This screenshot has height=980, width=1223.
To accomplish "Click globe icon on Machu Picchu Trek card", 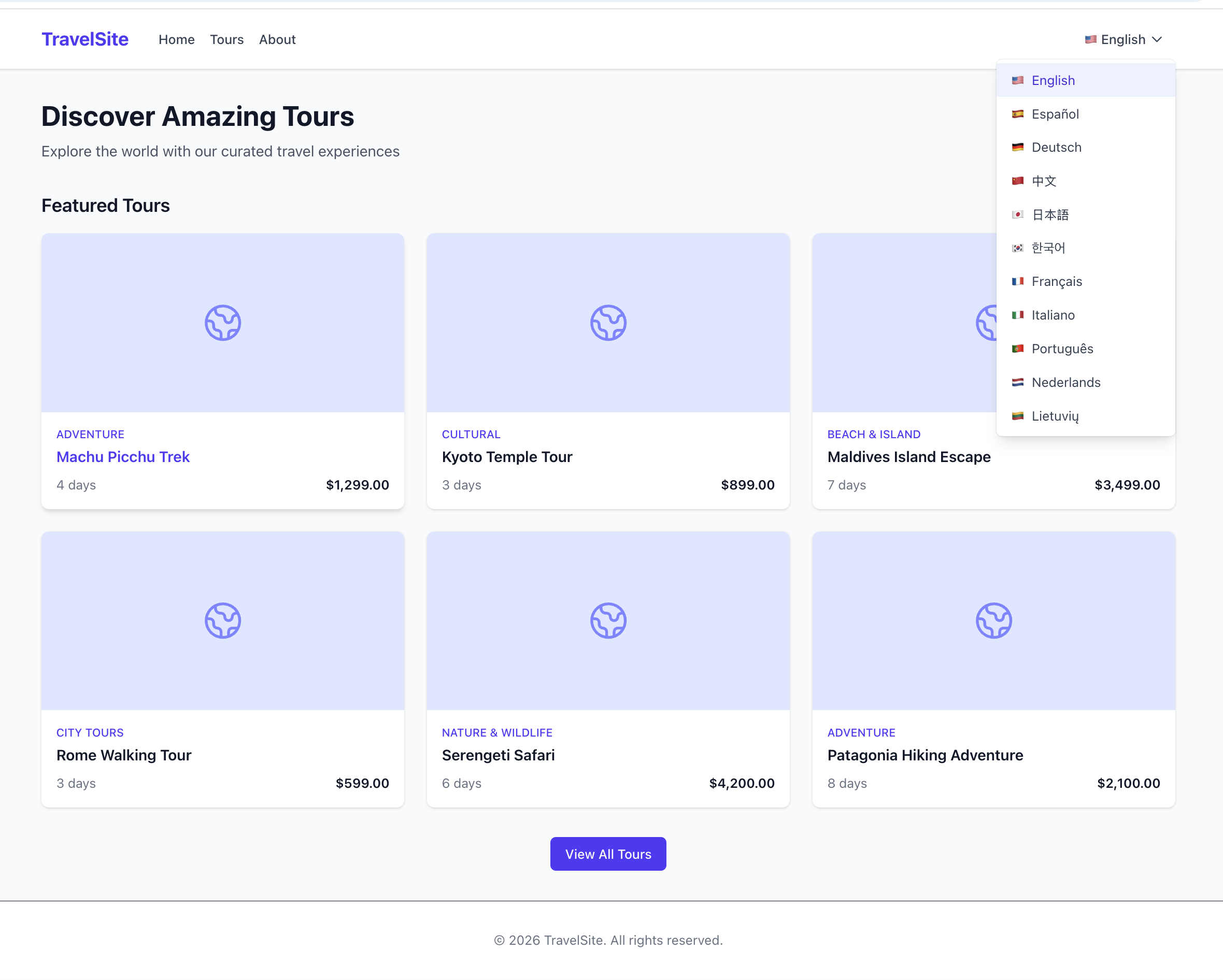I will (222, 323).
